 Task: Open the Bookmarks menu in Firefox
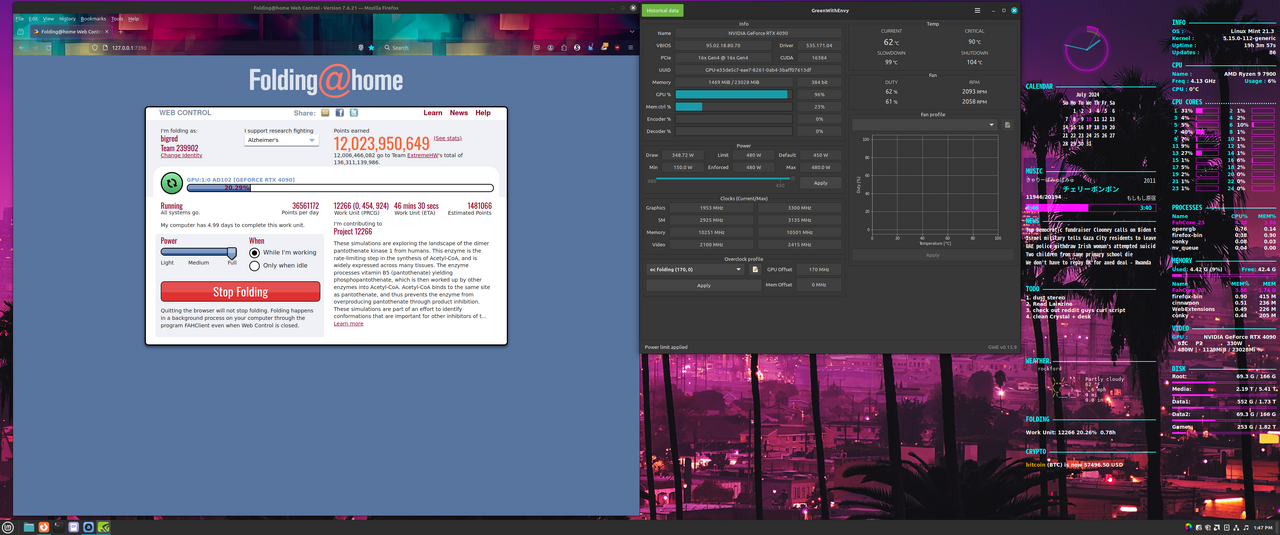[x=93, y=19]
